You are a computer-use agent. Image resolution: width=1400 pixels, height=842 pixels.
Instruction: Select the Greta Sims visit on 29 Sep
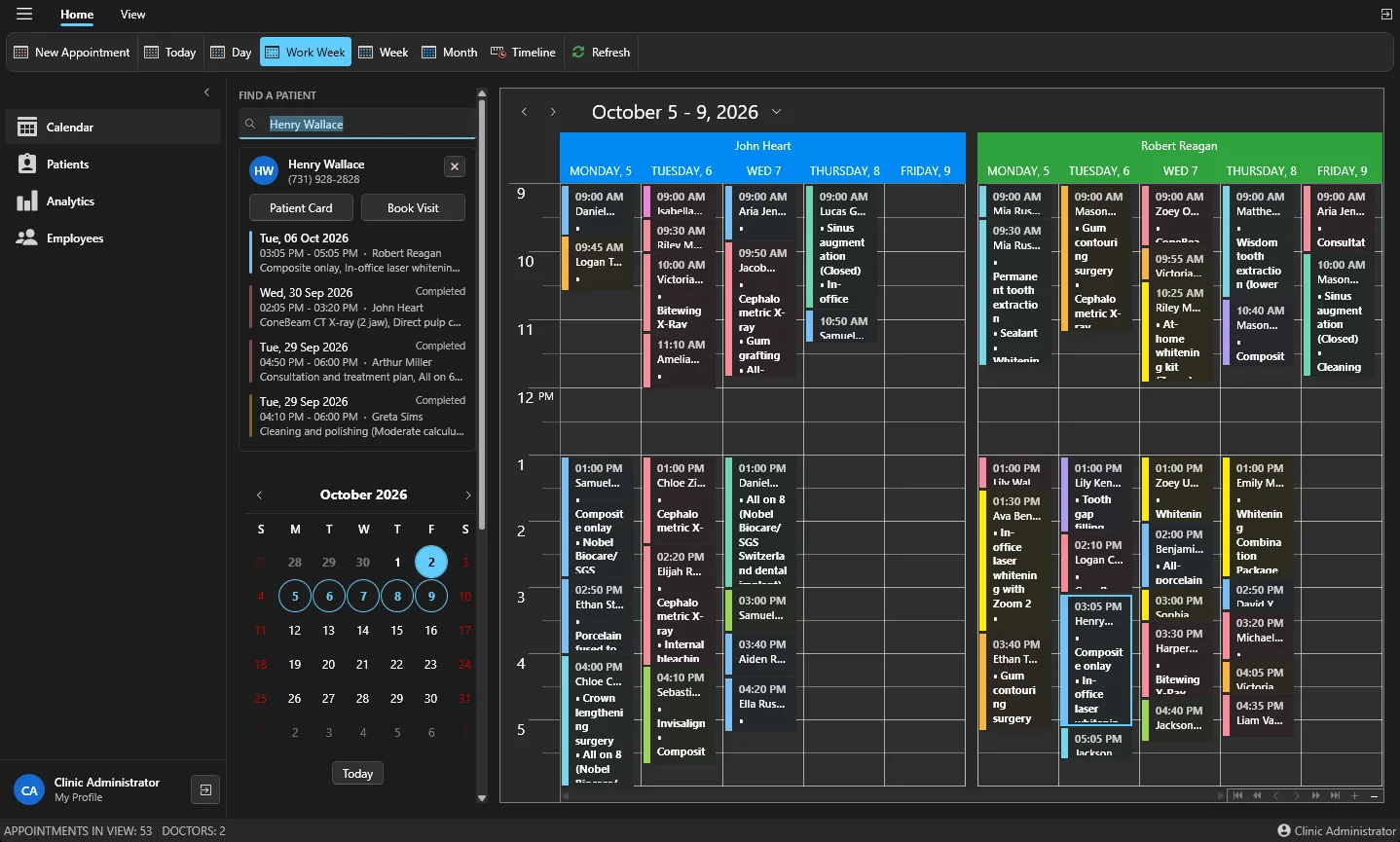point(358,417)
